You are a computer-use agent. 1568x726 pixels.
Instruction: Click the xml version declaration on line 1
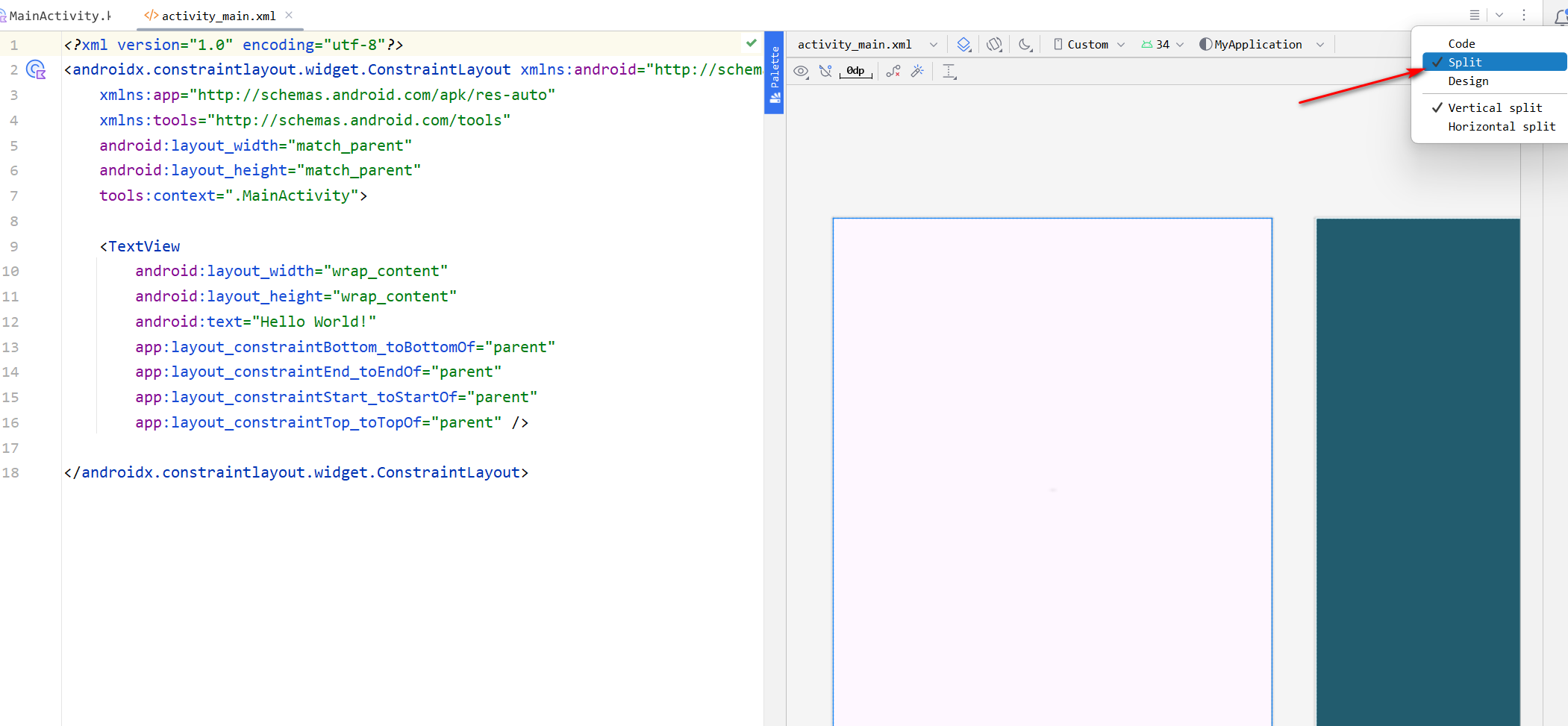pyautogui.click(x=234, y=45)
